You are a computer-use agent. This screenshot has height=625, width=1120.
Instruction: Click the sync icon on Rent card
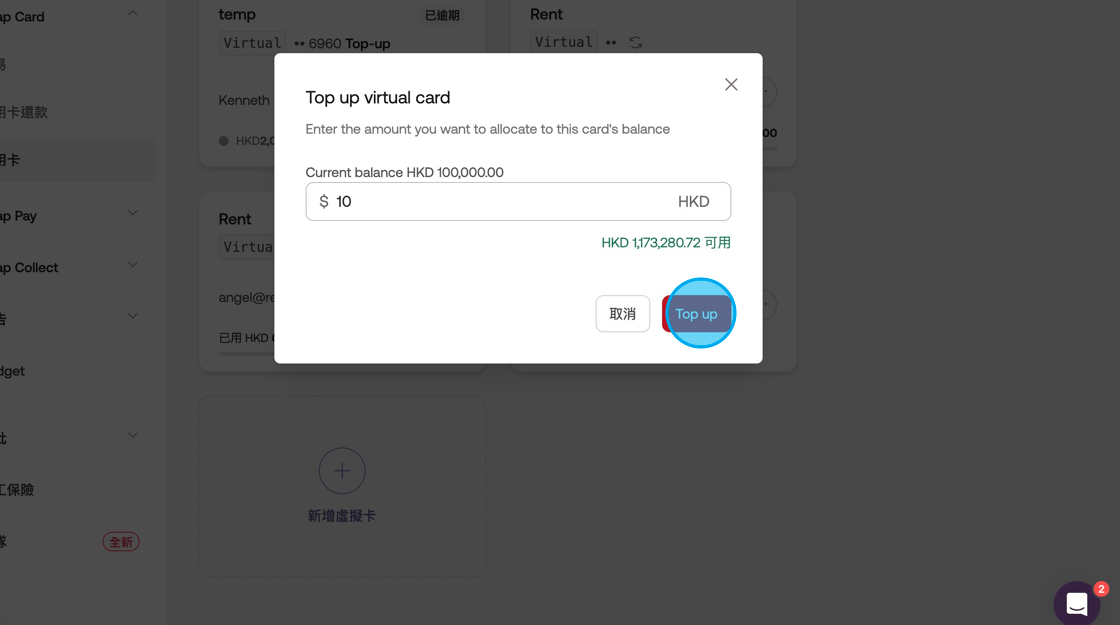[x=635, y=42]
